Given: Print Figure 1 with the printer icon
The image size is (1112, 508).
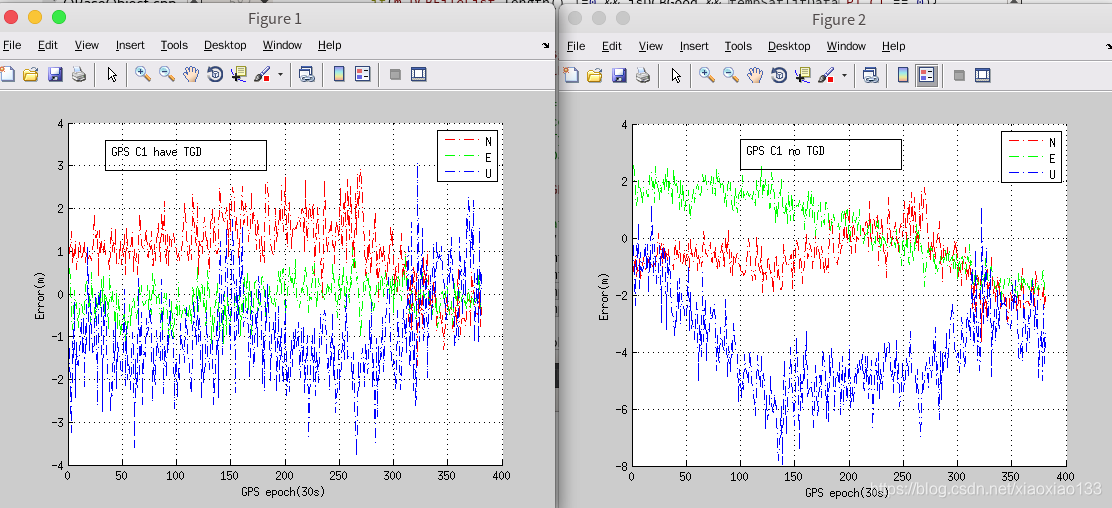Looking at the screenshot, I should pyautogui.click(x=79, y=74).
